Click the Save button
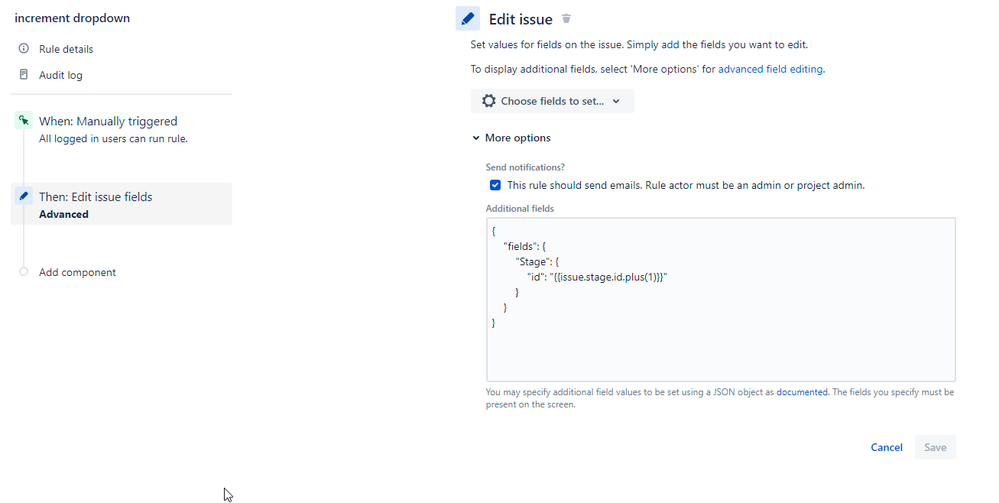999x503 pixels. coord(935,447)
